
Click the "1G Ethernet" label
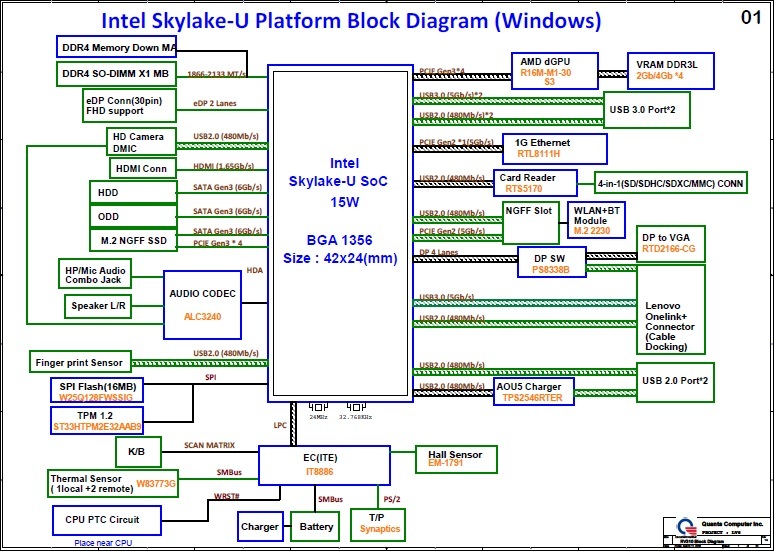click(x=542, y=143)
